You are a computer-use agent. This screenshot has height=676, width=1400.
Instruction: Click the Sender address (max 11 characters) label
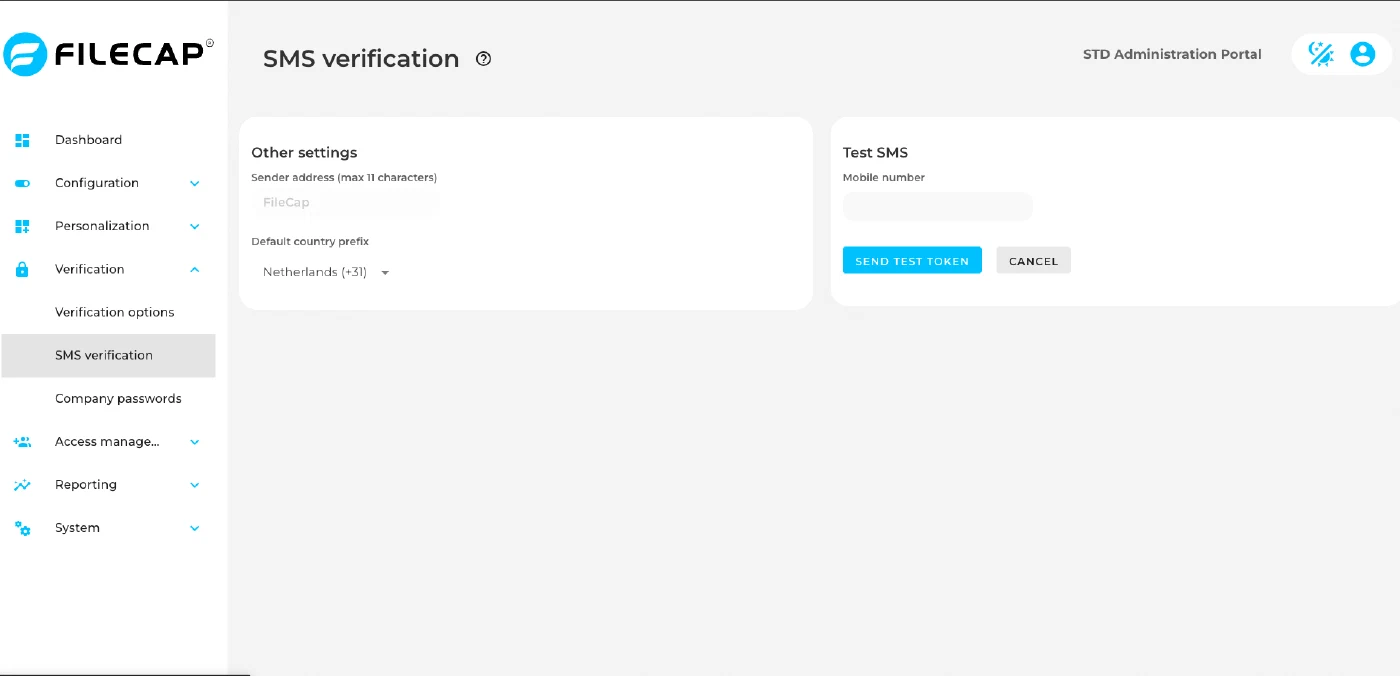tap(344, 177)
